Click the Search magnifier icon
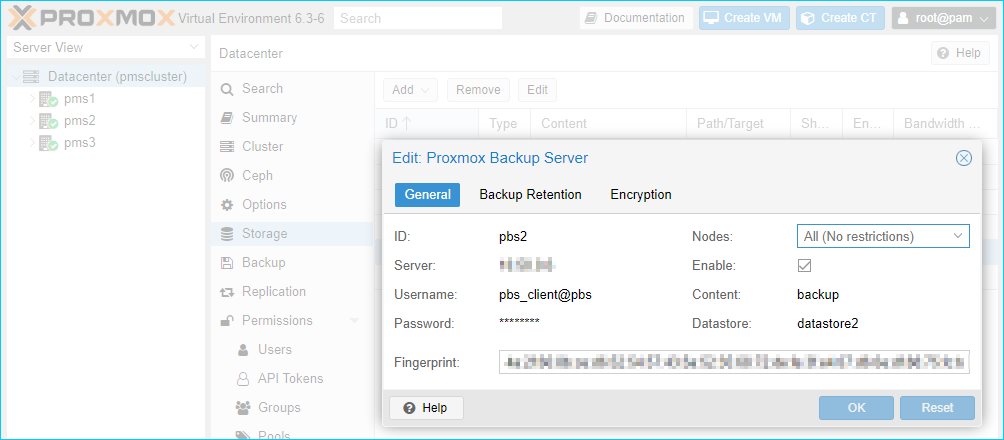 click(227, 89)
